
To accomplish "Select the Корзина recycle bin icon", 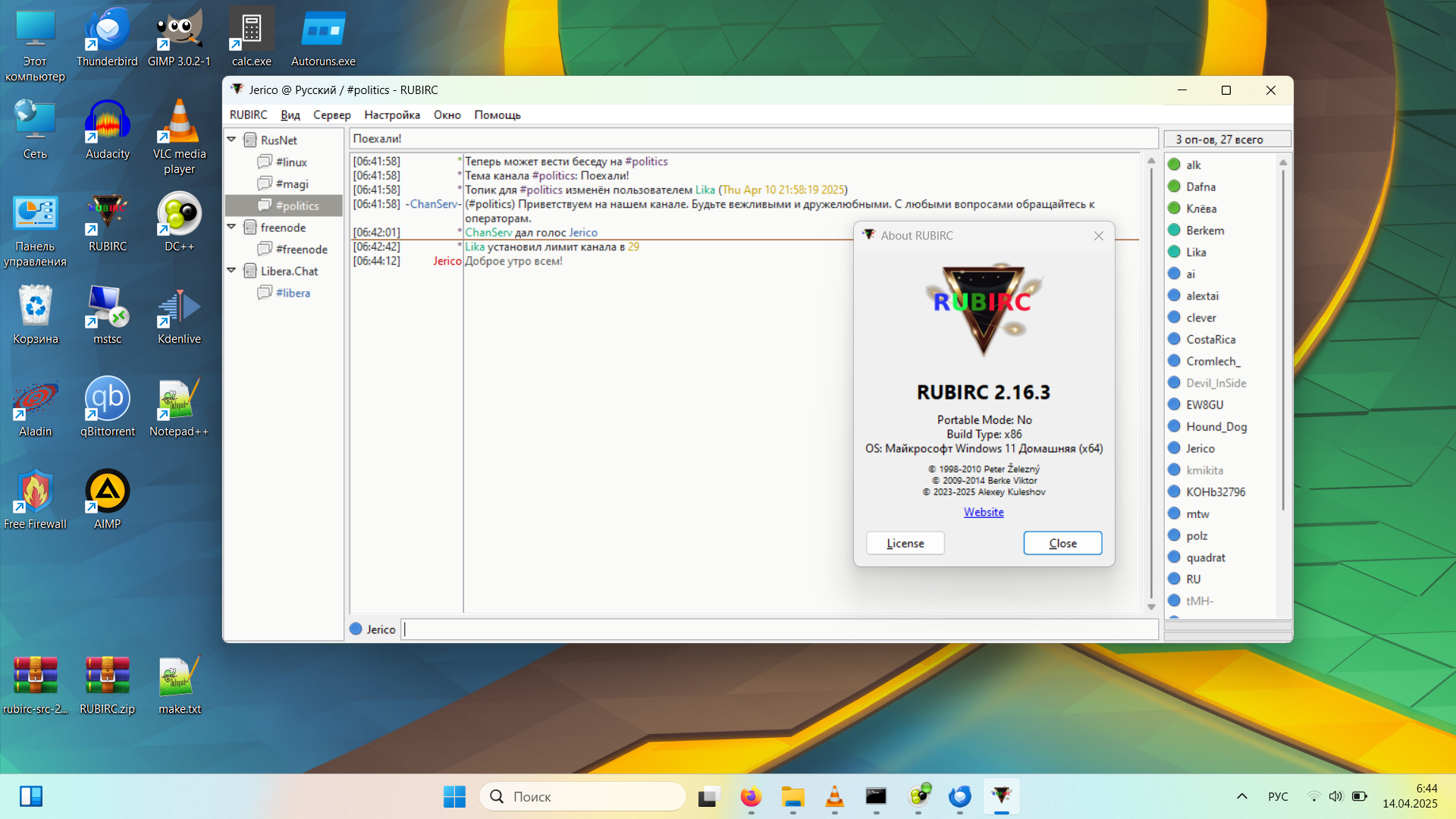I will 35,315.
